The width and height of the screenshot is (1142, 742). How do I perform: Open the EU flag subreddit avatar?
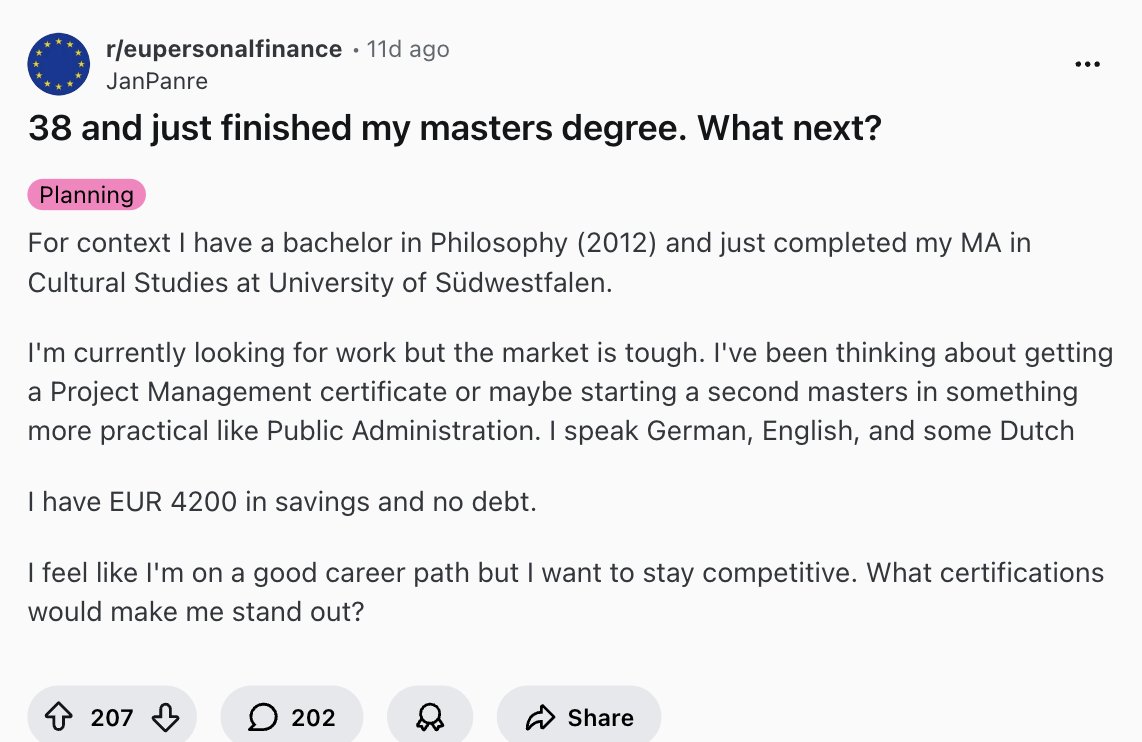(59, 63)
